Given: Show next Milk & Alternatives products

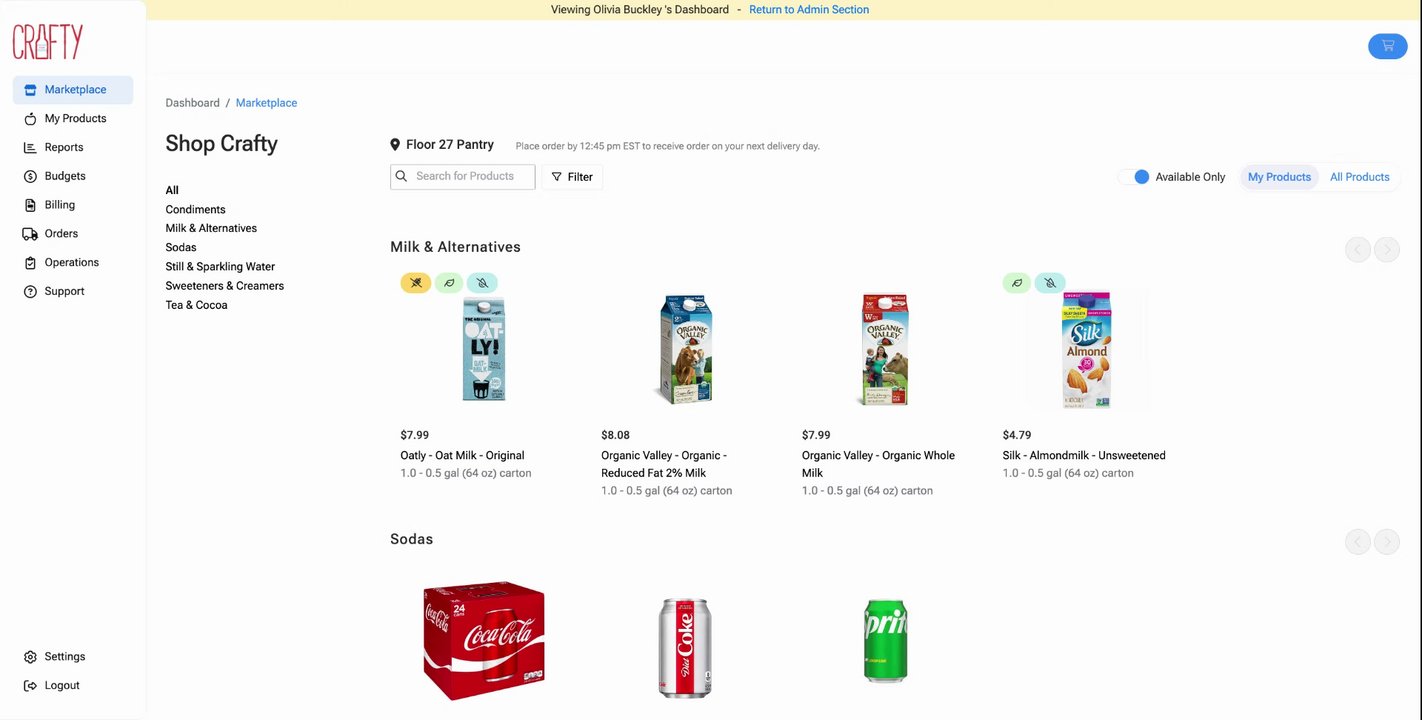Looking at the screenshot, I should click(x=1386, y=250).
